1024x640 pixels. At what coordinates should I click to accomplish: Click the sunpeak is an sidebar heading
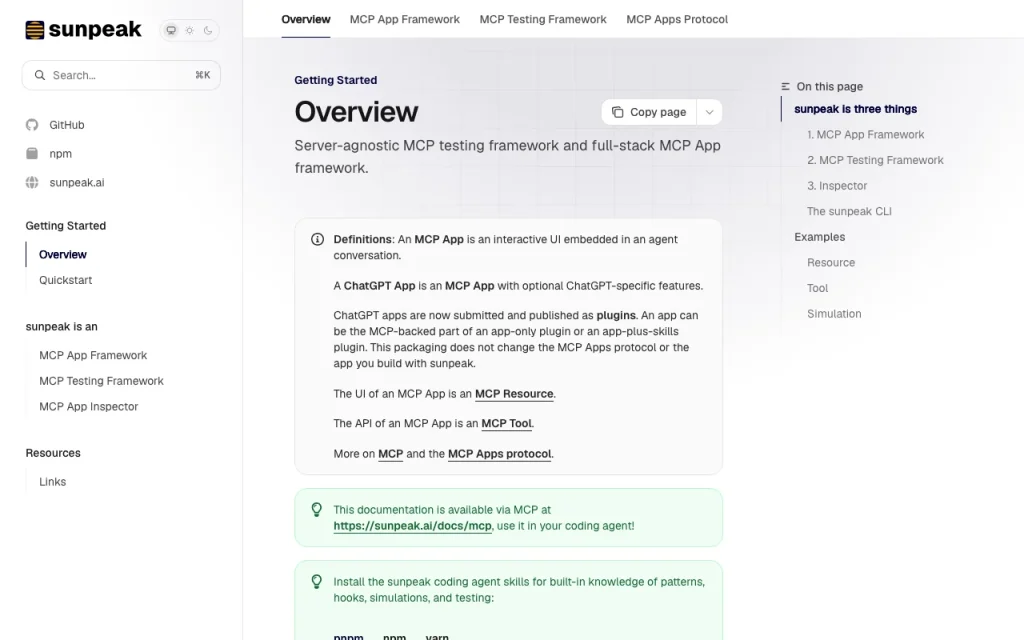[x=61, y=327]
